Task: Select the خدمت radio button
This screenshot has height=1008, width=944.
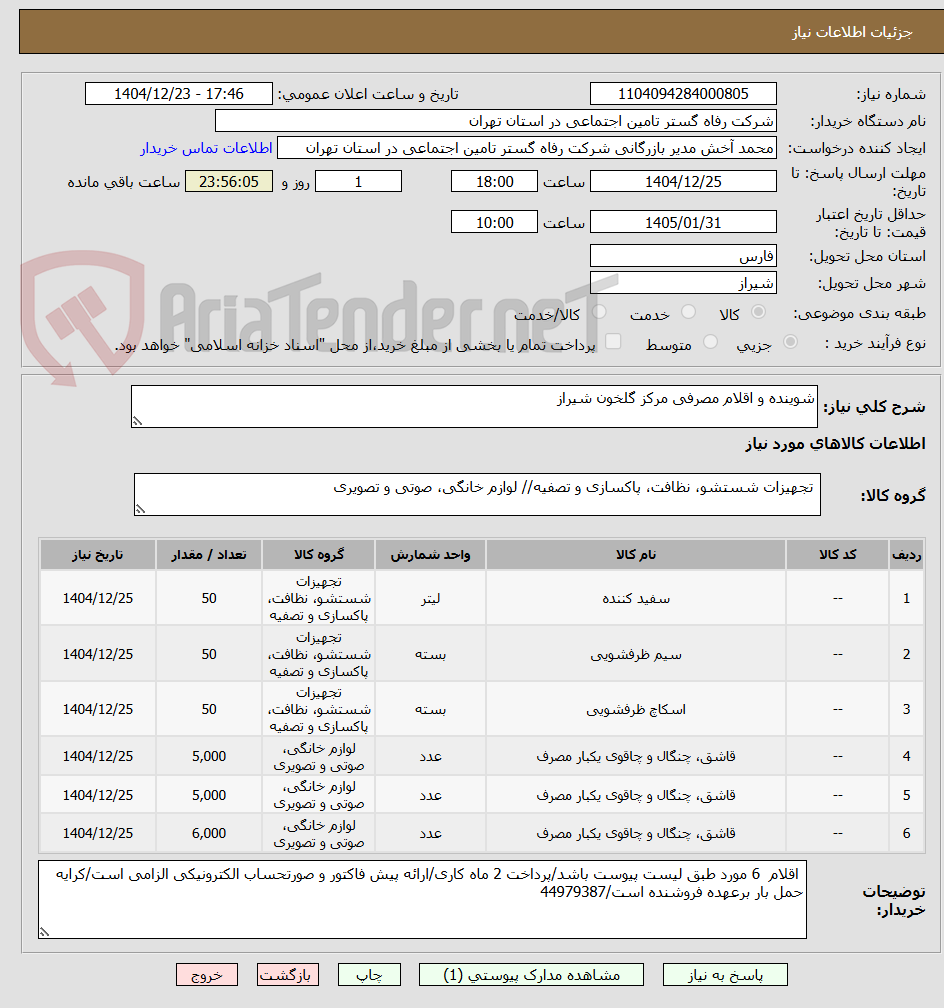Action: [x=688, y=312]
